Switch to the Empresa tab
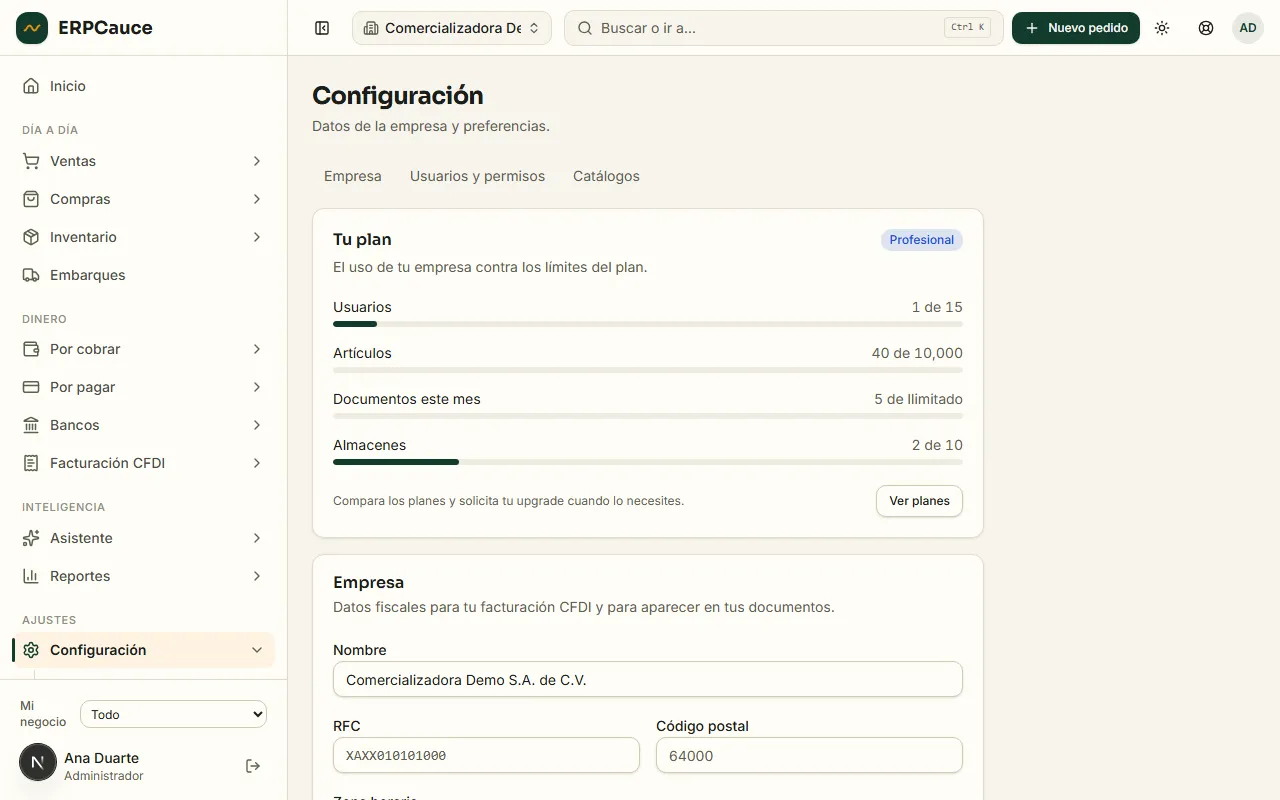The image size is (1280, 800). [353, 176]
